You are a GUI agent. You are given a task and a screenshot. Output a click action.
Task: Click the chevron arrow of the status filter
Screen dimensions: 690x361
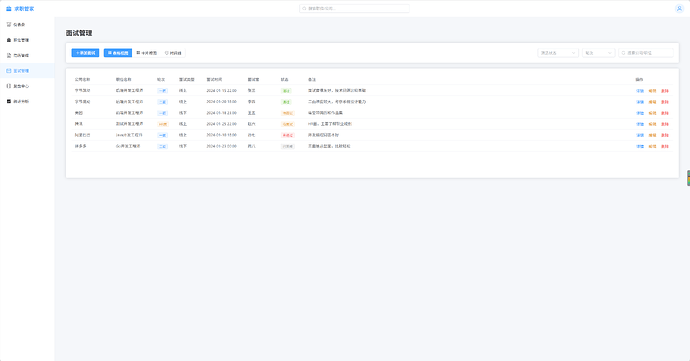[x=573, y=53]
